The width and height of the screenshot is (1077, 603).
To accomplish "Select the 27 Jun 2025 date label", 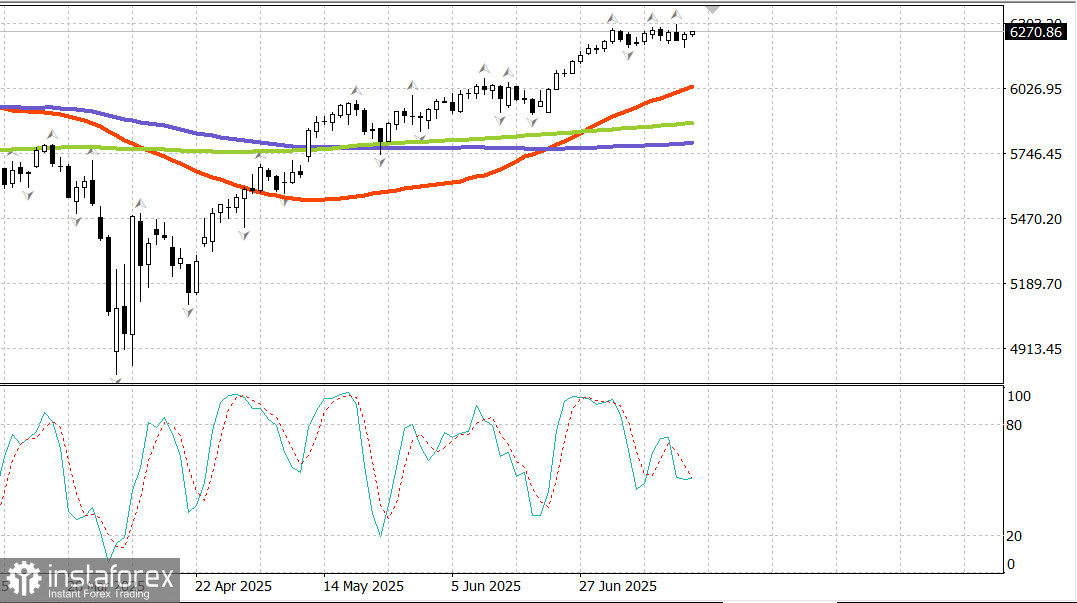I will (x=618, y=586).
